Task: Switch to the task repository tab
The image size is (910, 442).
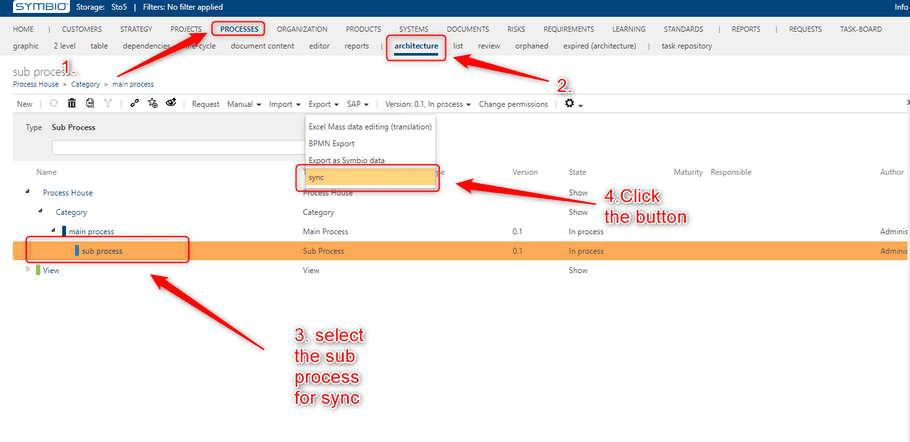Action: (687, 46)
